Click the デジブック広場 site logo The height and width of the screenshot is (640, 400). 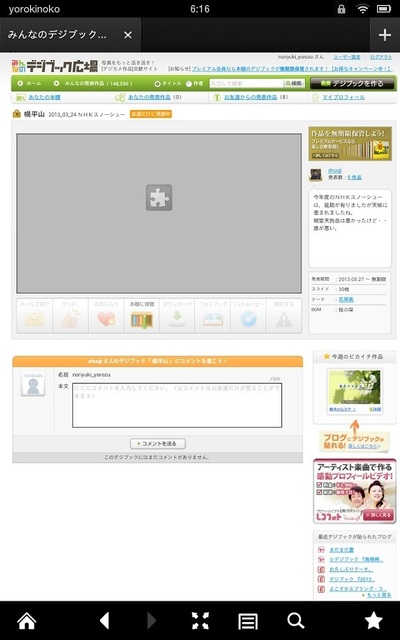point(54,66)
